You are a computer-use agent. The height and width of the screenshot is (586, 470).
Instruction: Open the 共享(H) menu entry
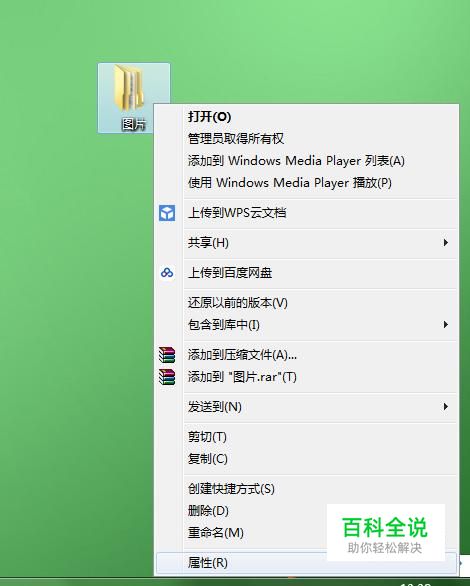306,243
